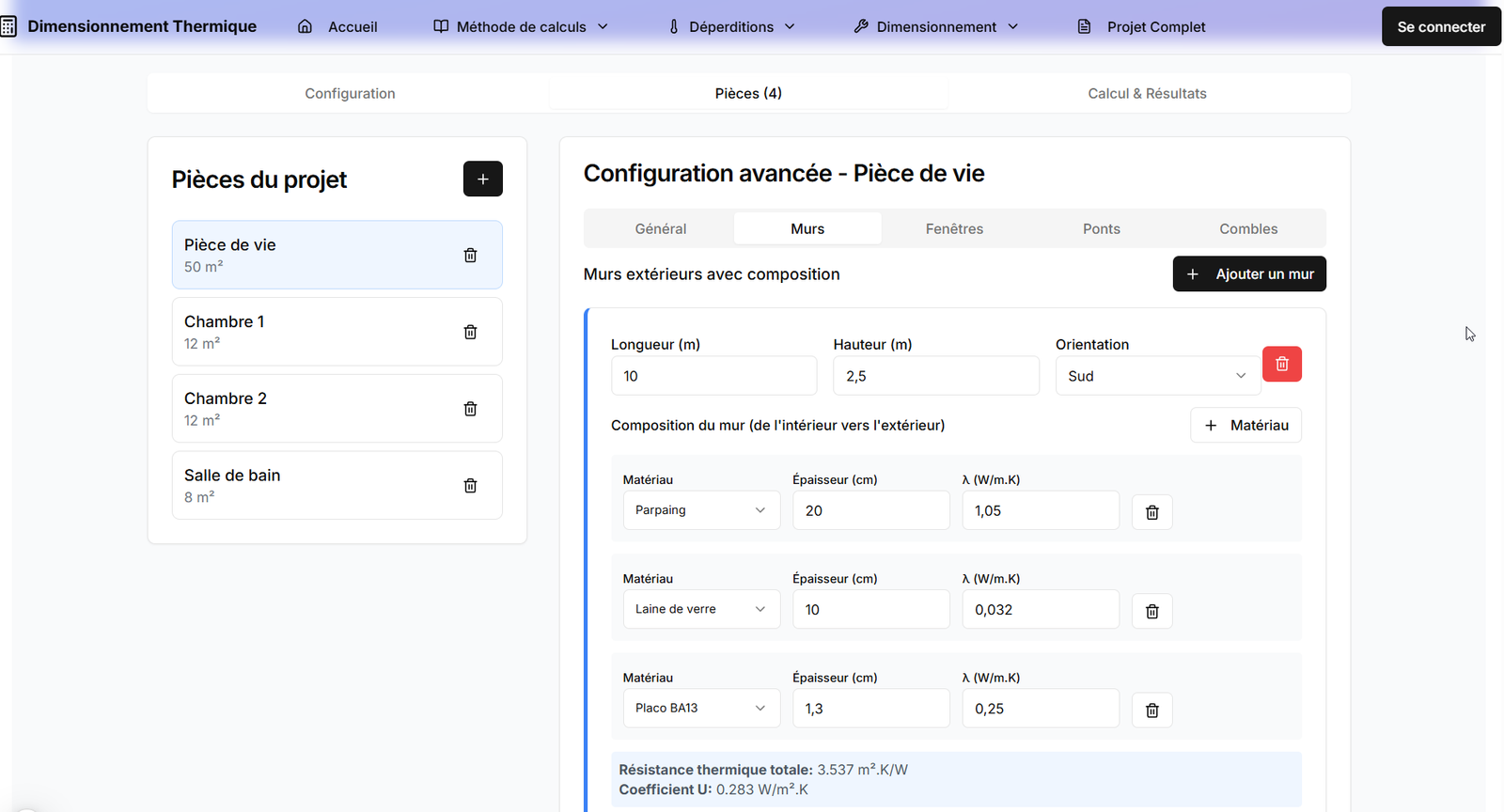This screenshot has height=812, width=1504.
Task: Remove the Laine de verre layer
Action: click(1152, 611)
